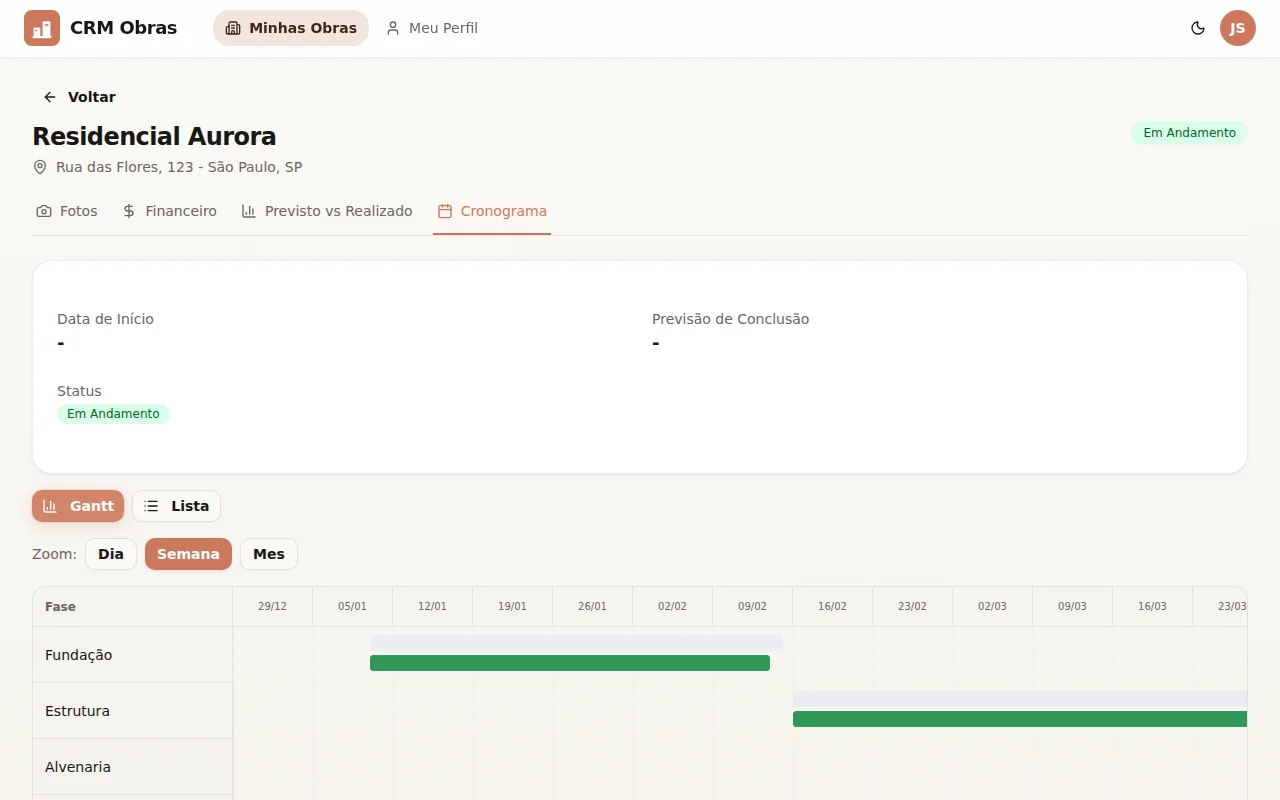Set zoom level to Semana
The image size is (1280, 800).
(x=188, y=554)
